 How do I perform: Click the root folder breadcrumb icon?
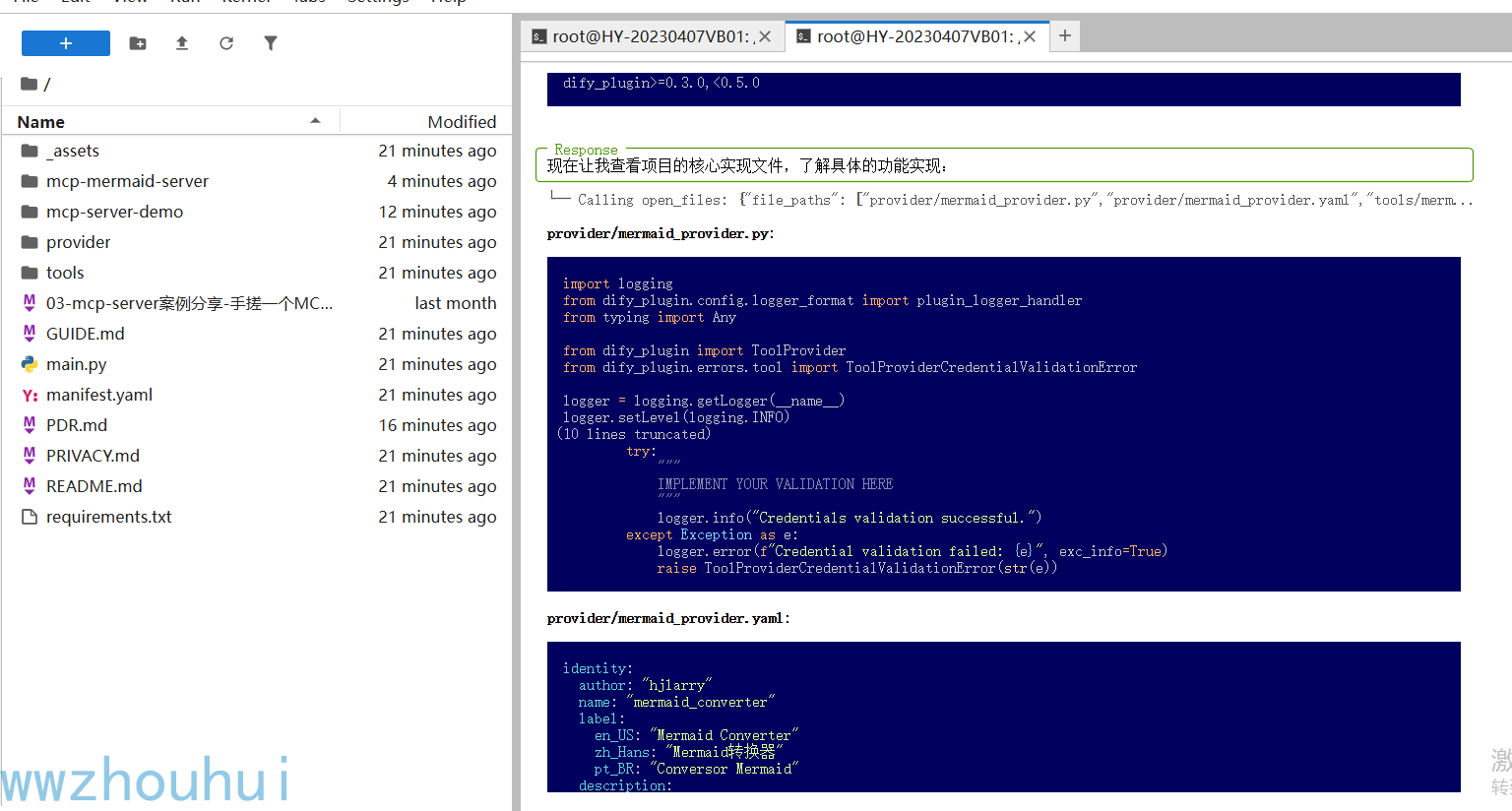30,84
